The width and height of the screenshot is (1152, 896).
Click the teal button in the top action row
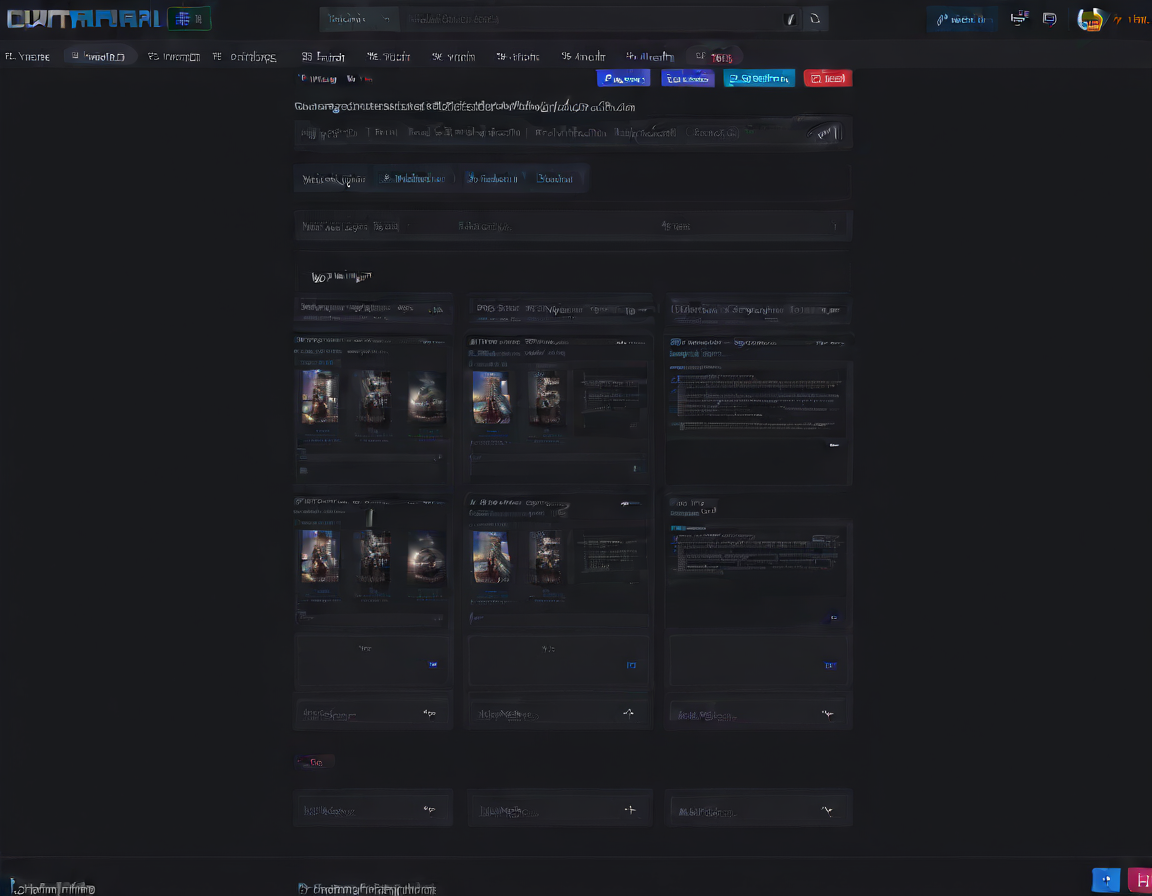coord(759,78)
